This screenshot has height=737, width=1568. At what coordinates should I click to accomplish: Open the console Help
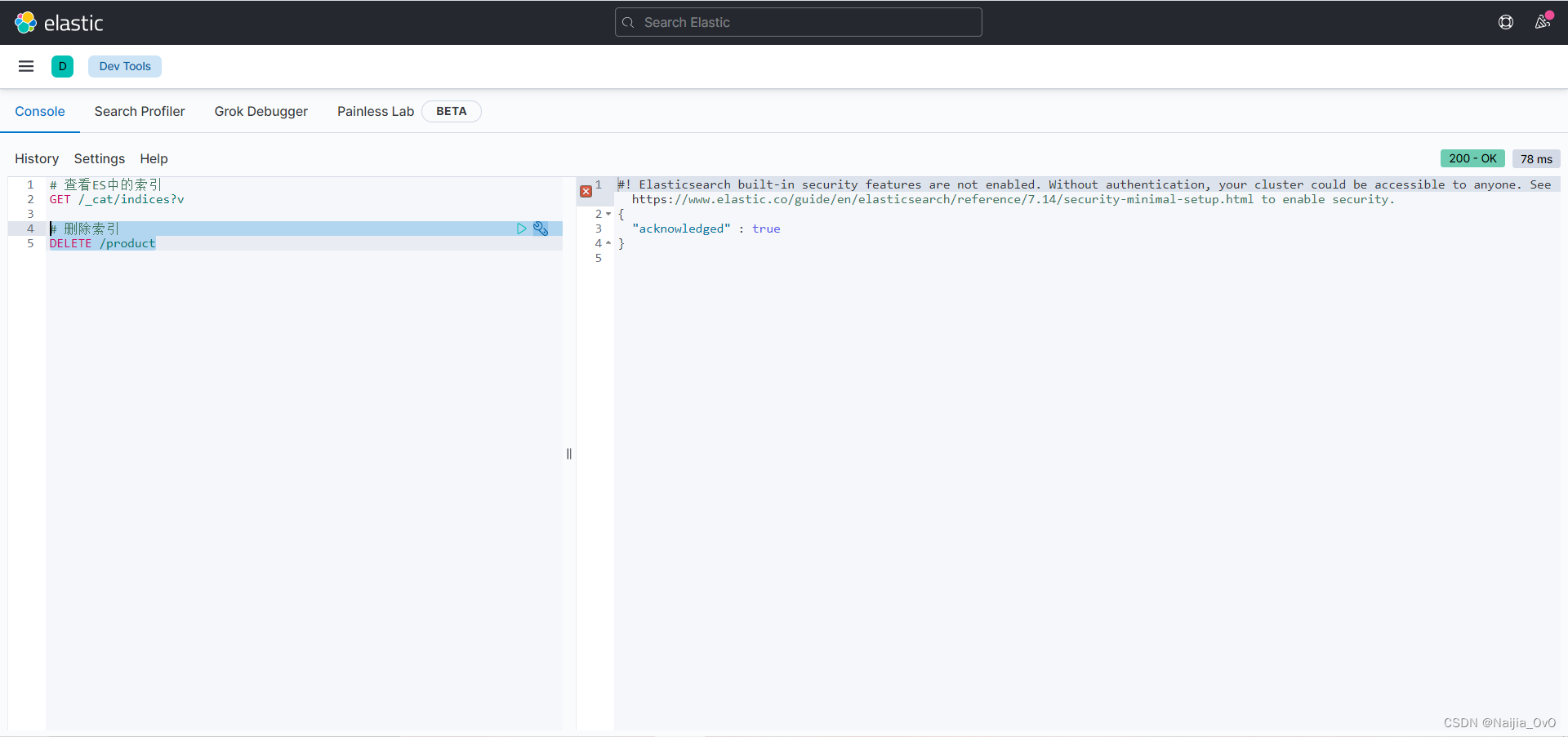pos(154,158)
